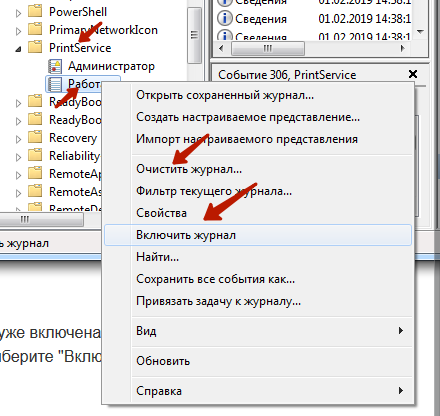
Task: Select the Recovery tree label
Action: click(x=73, y=138)
